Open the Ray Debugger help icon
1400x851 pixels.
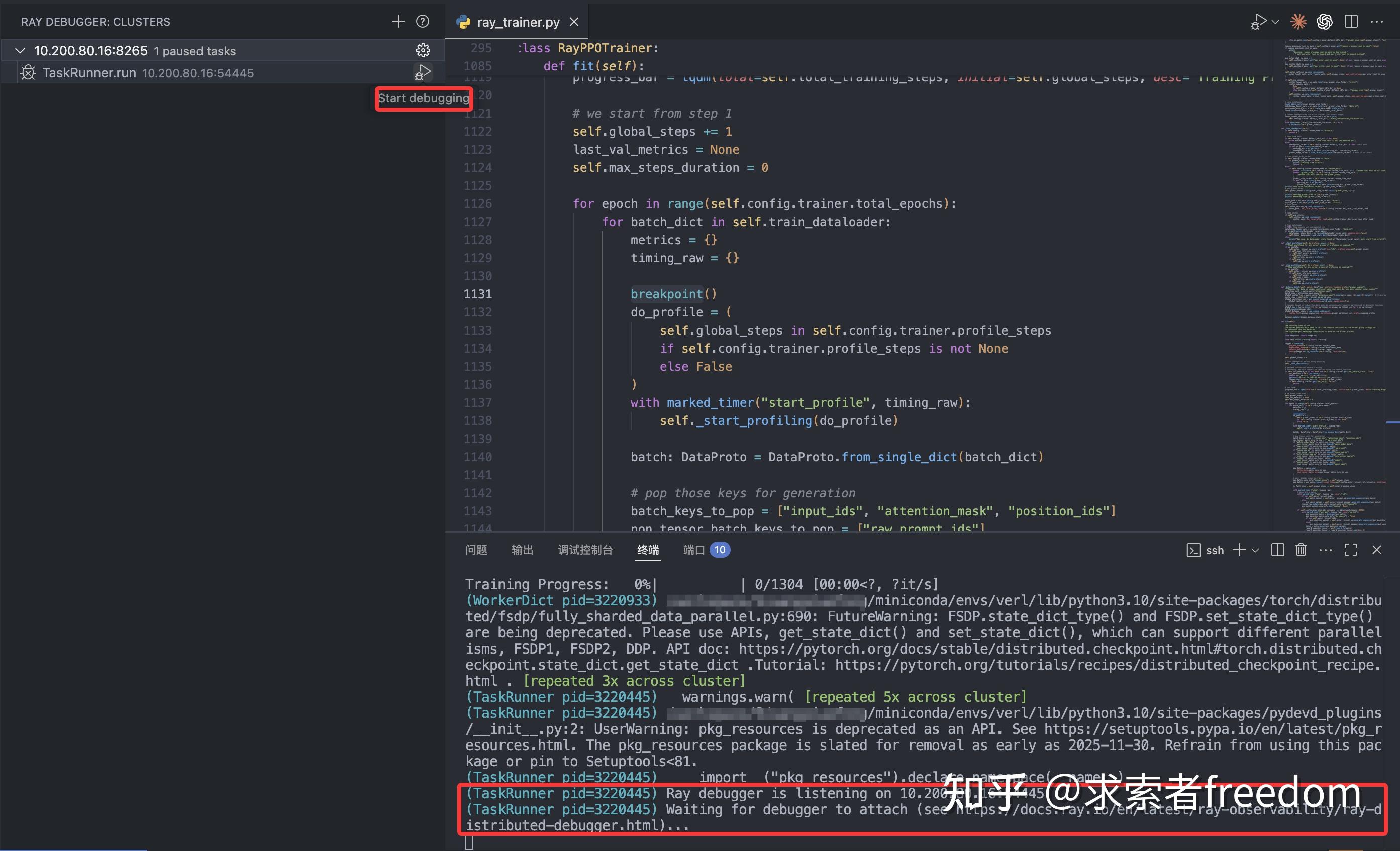click(x=422, y=21)
